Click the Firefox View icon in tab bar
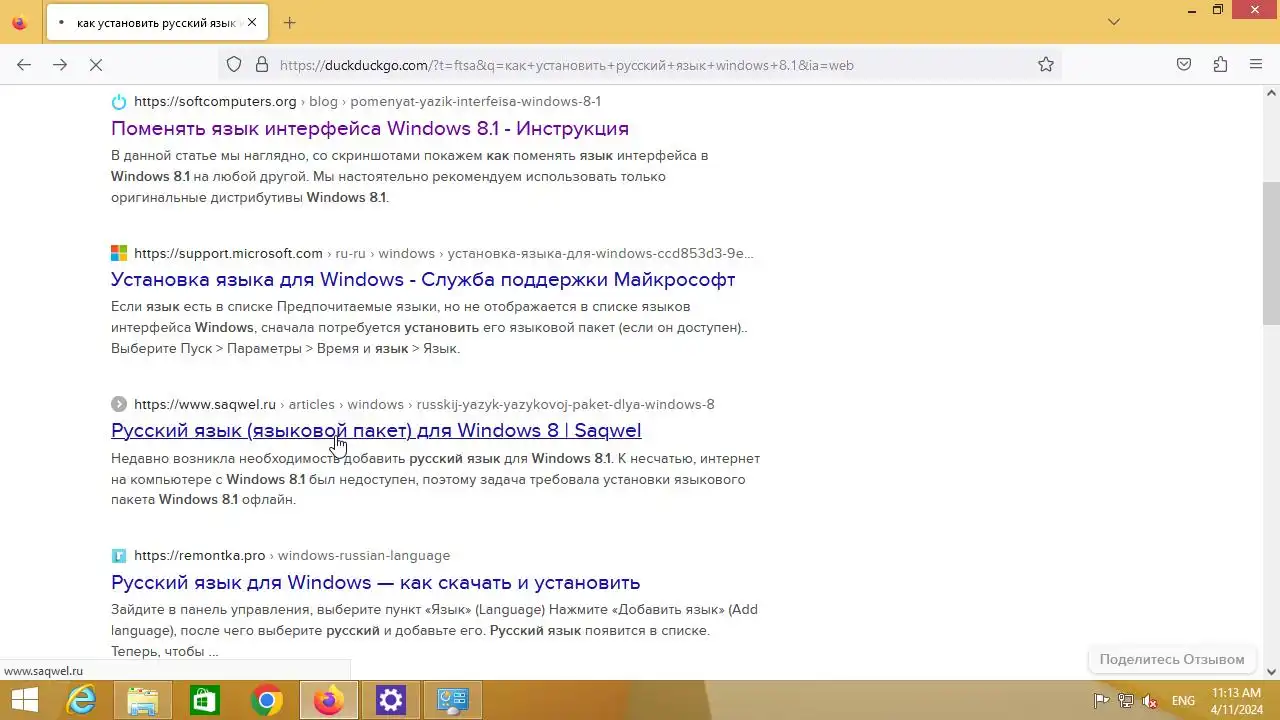 coord(19,22)
